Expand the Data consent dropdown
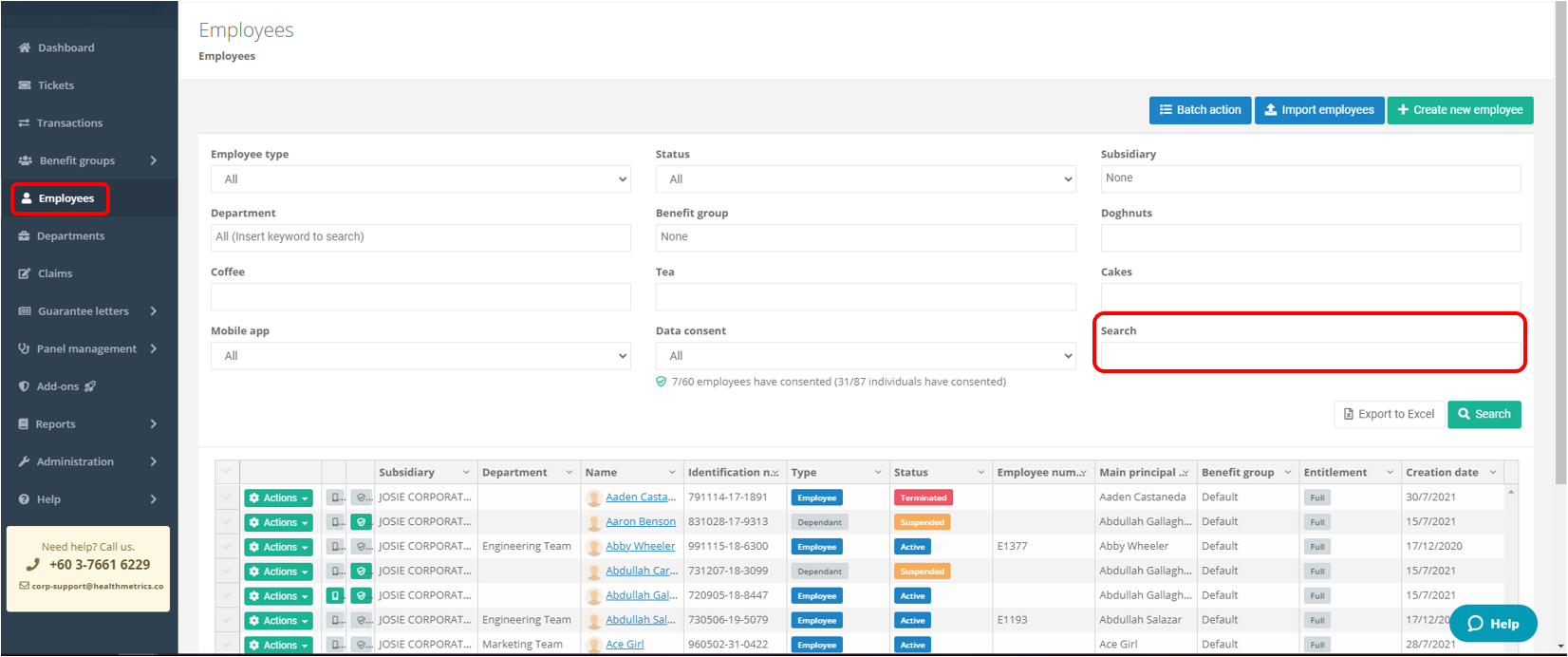The width and height of the screenshot is (1568, 657). coord(865,356)
